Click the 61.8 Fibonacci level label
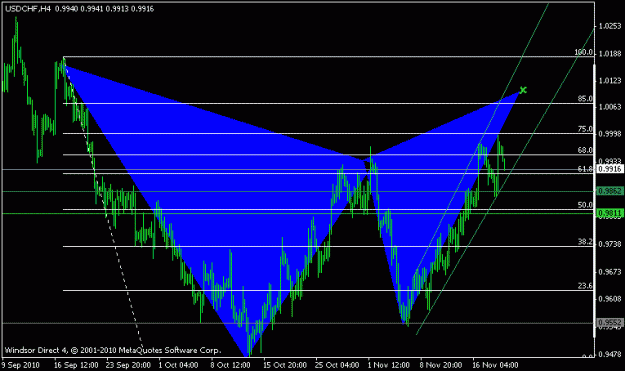 585,169
